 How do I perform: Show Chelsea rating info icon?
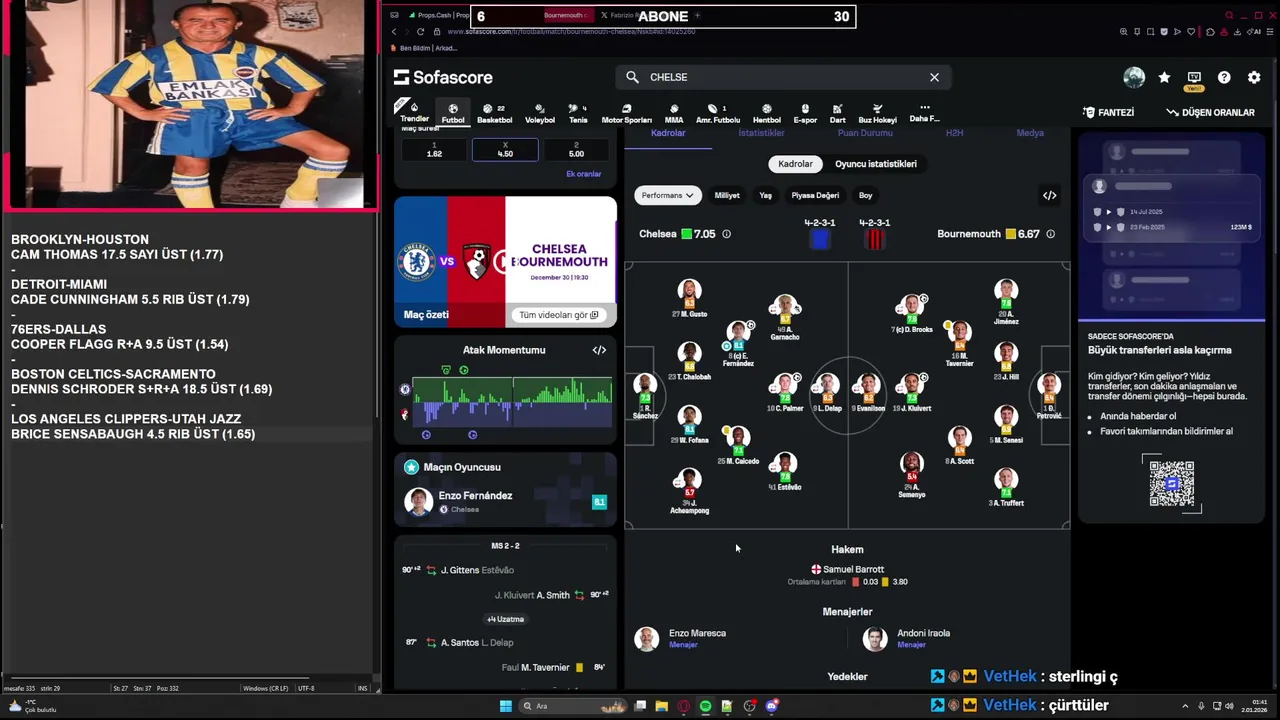pyautogui.click(x=726, y=234)
